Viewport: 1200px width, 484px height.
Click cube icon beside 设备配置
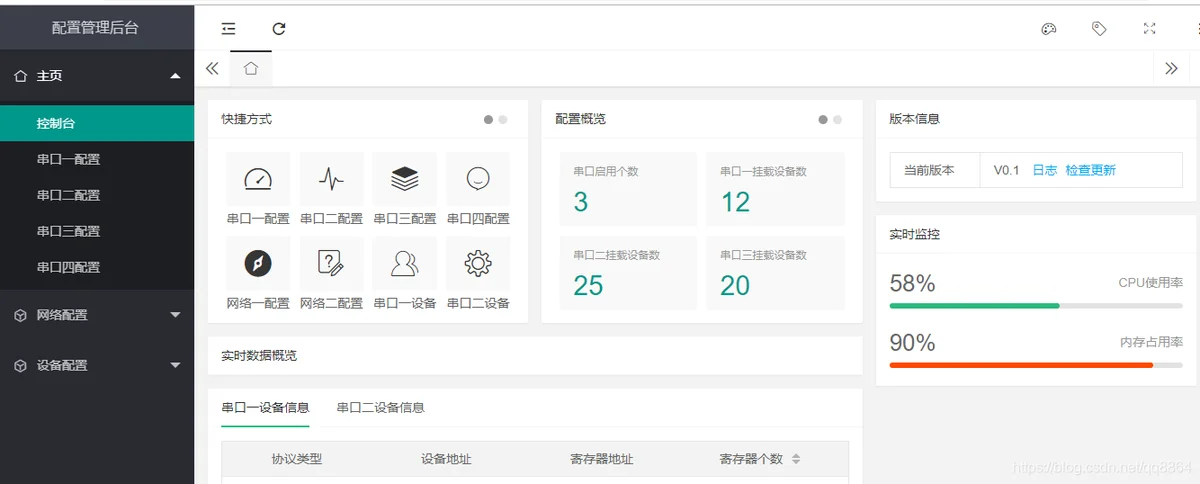pos(20,366)
